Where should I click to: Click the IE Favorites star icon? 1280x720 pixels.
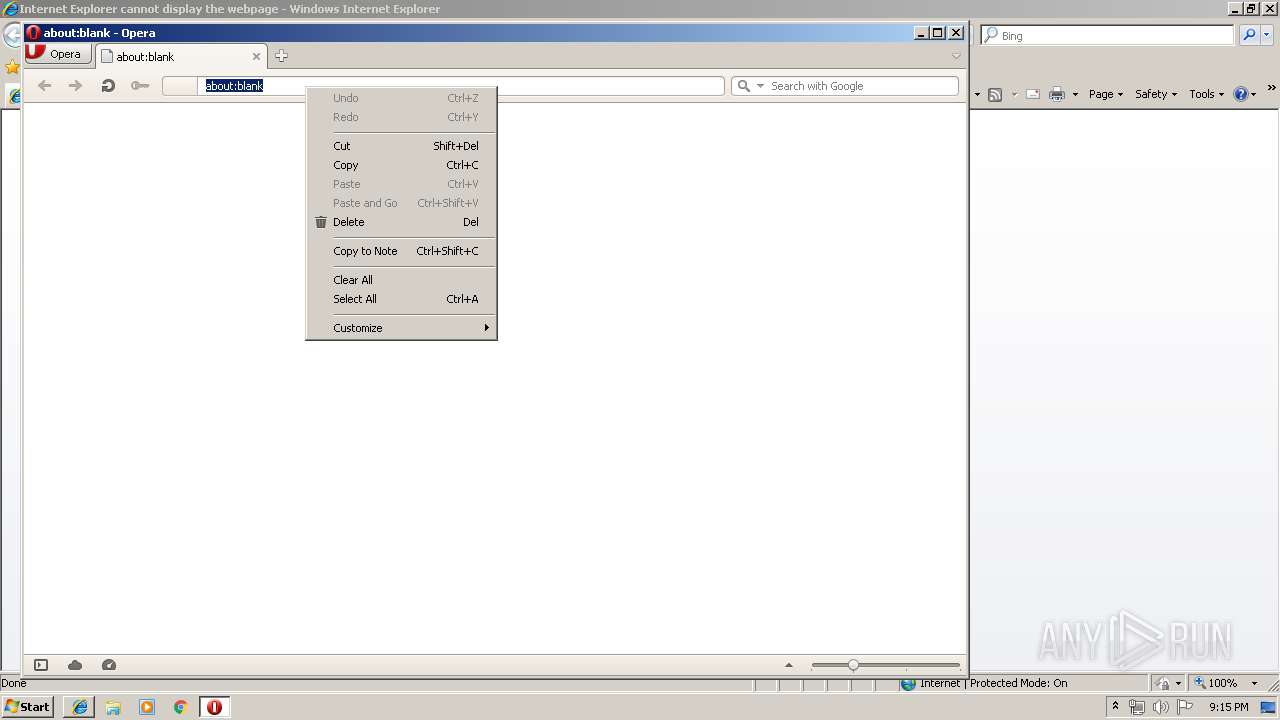coord(11,67)
